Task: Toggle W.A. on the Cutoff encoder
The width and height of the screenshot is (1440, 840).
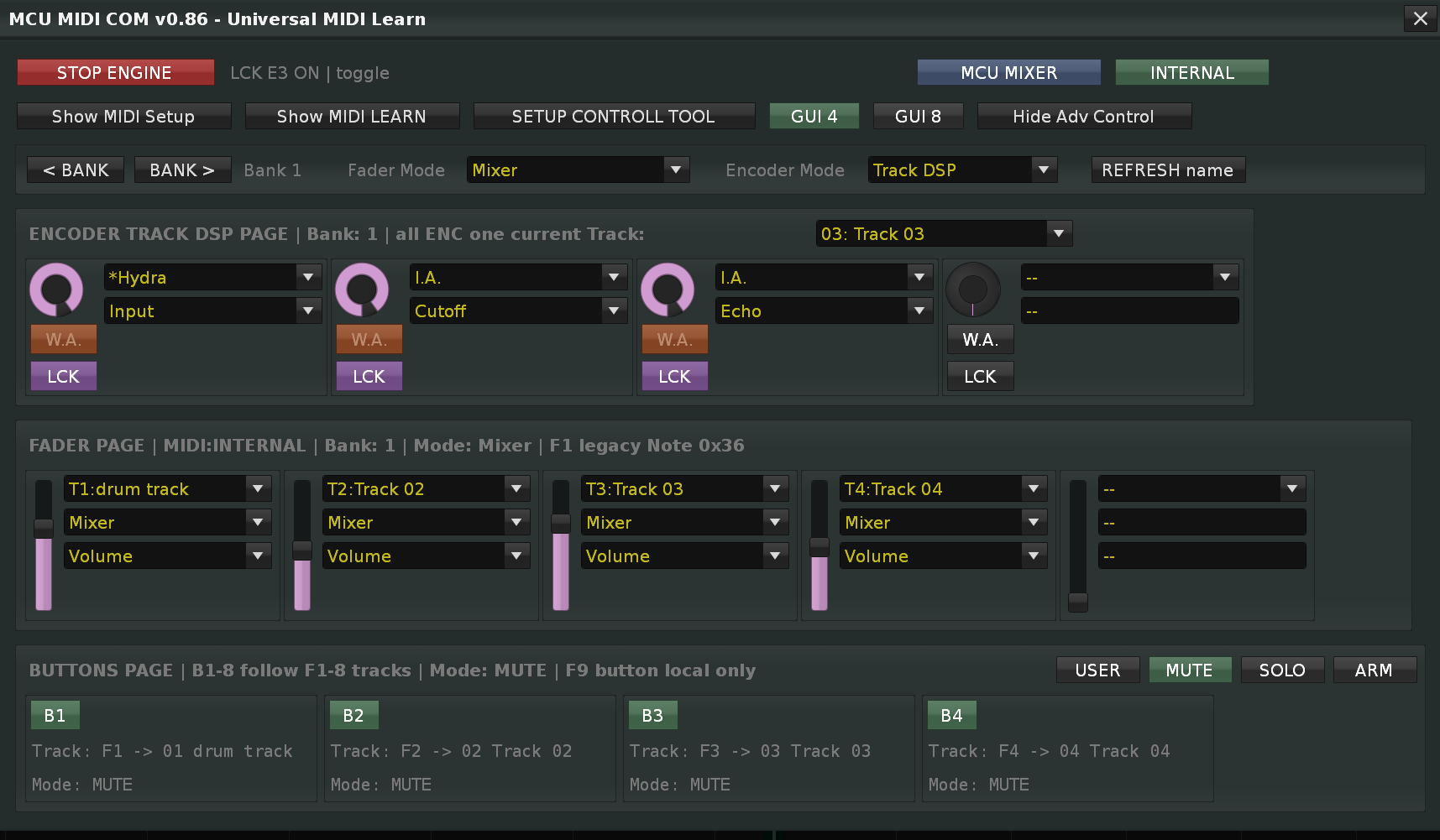Action: [369, 340]
